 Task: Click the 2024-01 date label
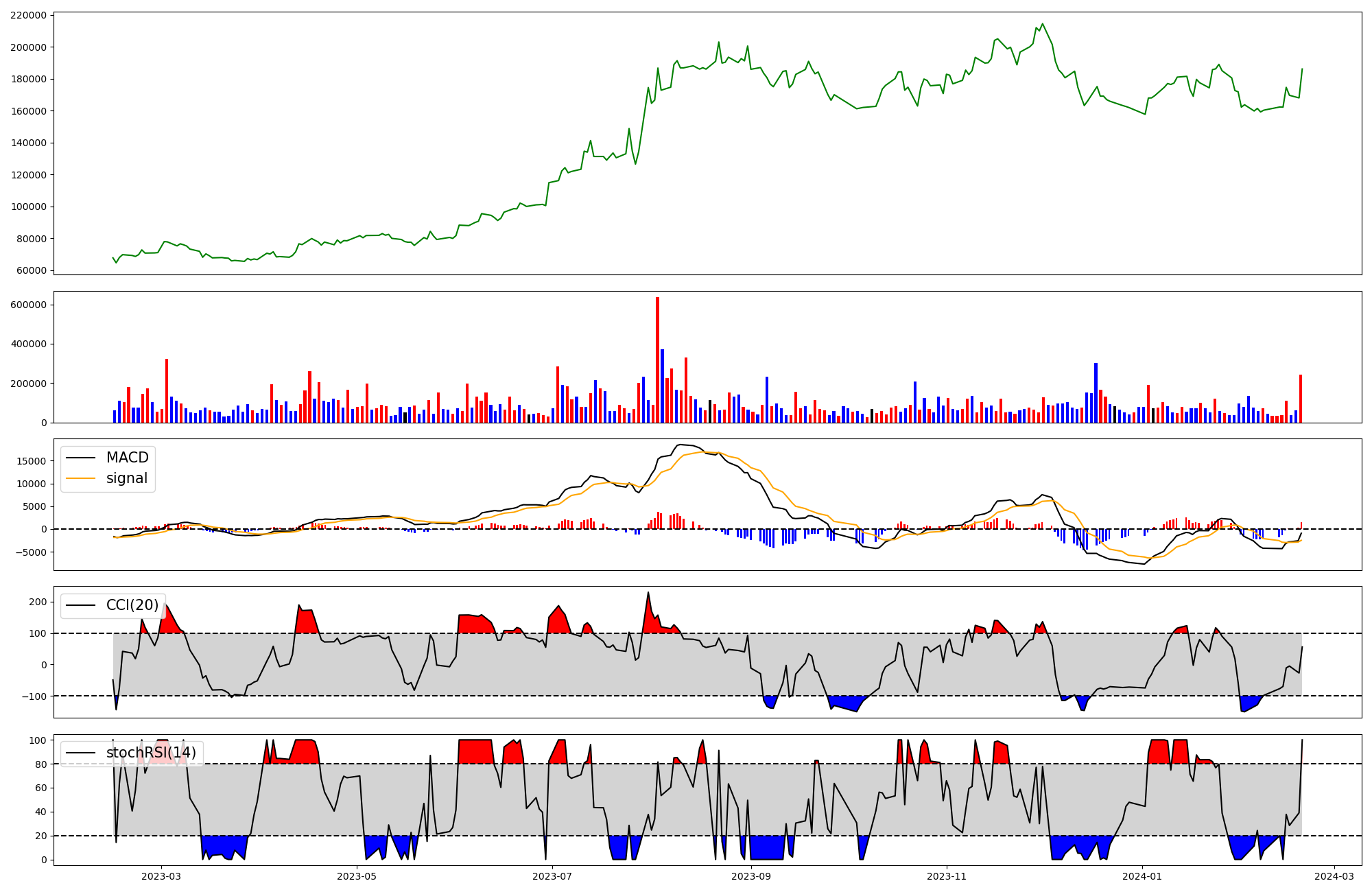(x=1142, y=876)
